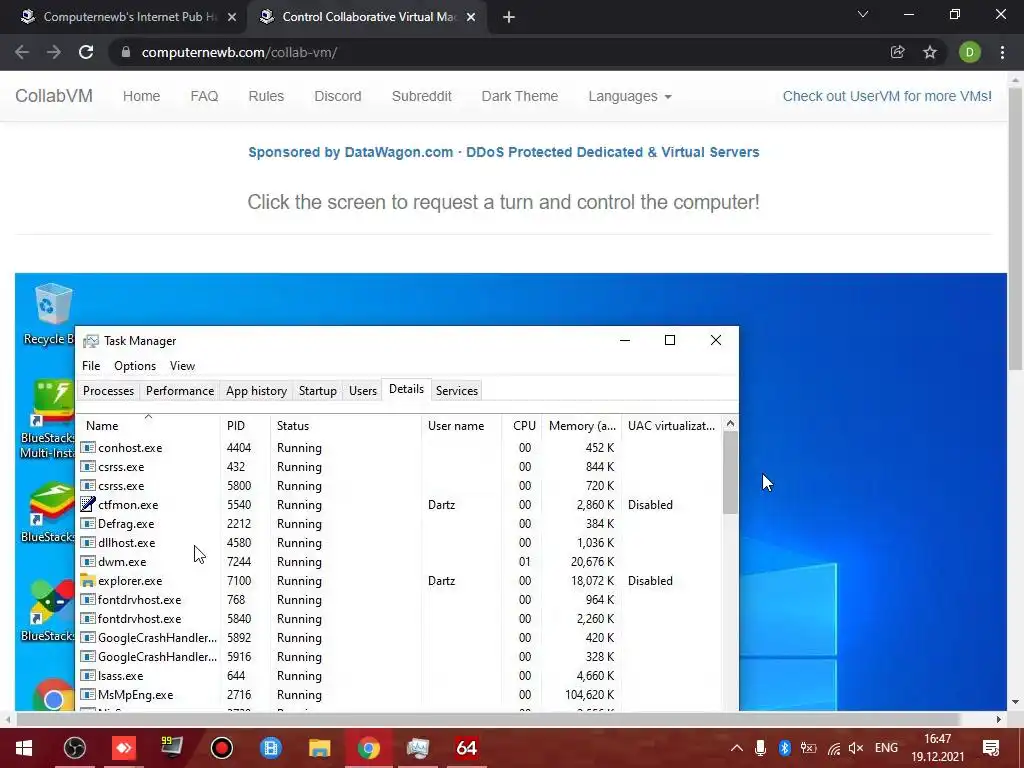1024x768 pixels.
Task: Open the Rules nav link
Action: tap(266, 96)
